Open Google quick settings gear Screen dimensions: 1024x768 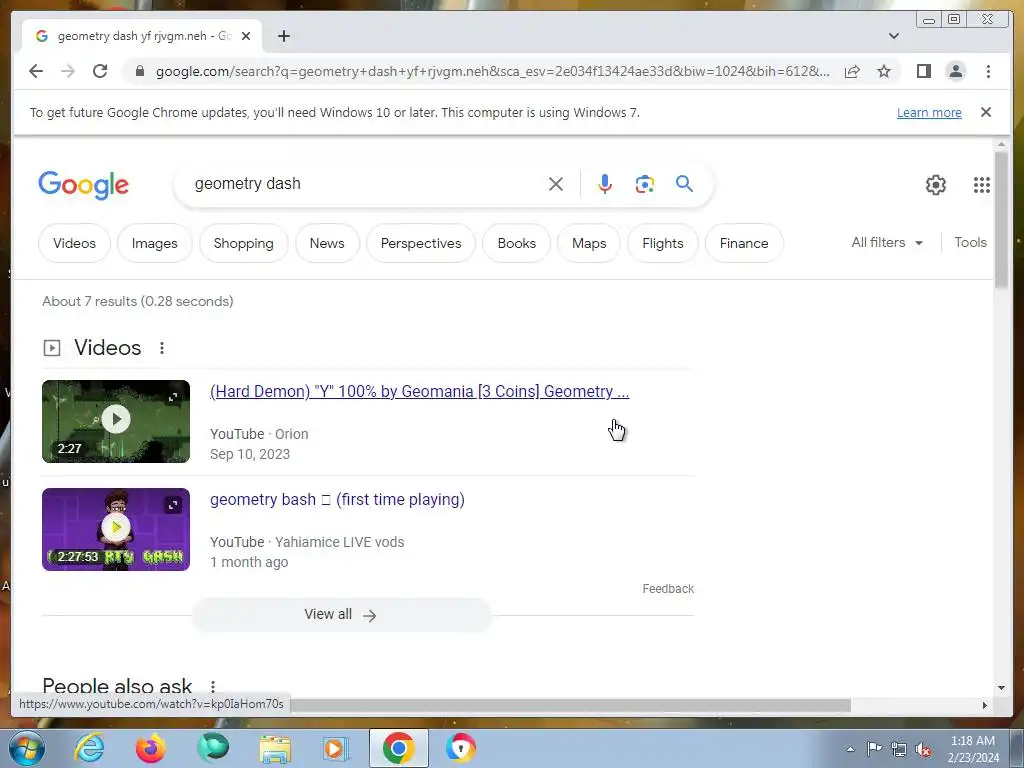[936, 185]
